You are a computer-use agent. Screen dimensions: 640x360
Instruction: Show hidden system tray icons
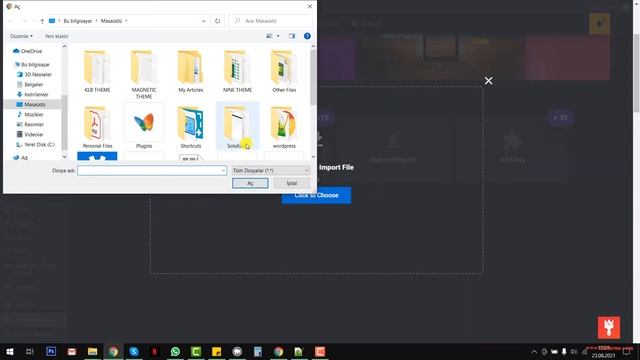click(x=534, y=351)
